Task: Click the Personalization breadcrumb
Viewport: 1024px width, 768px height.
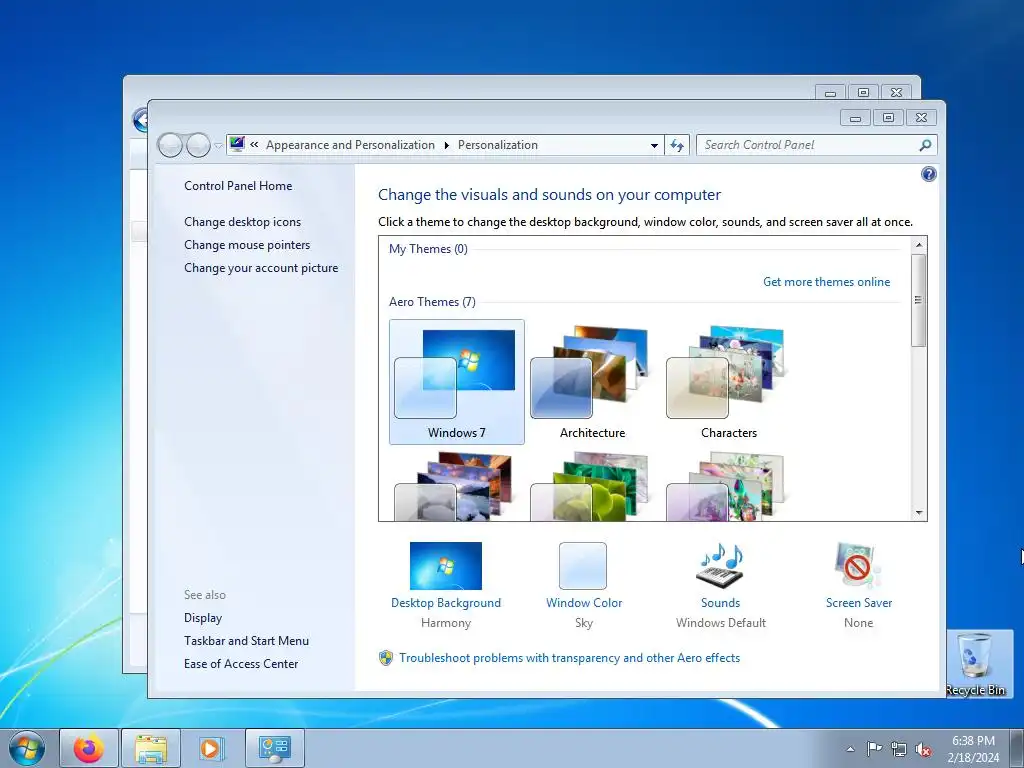Action: click(x=498, y=145)
